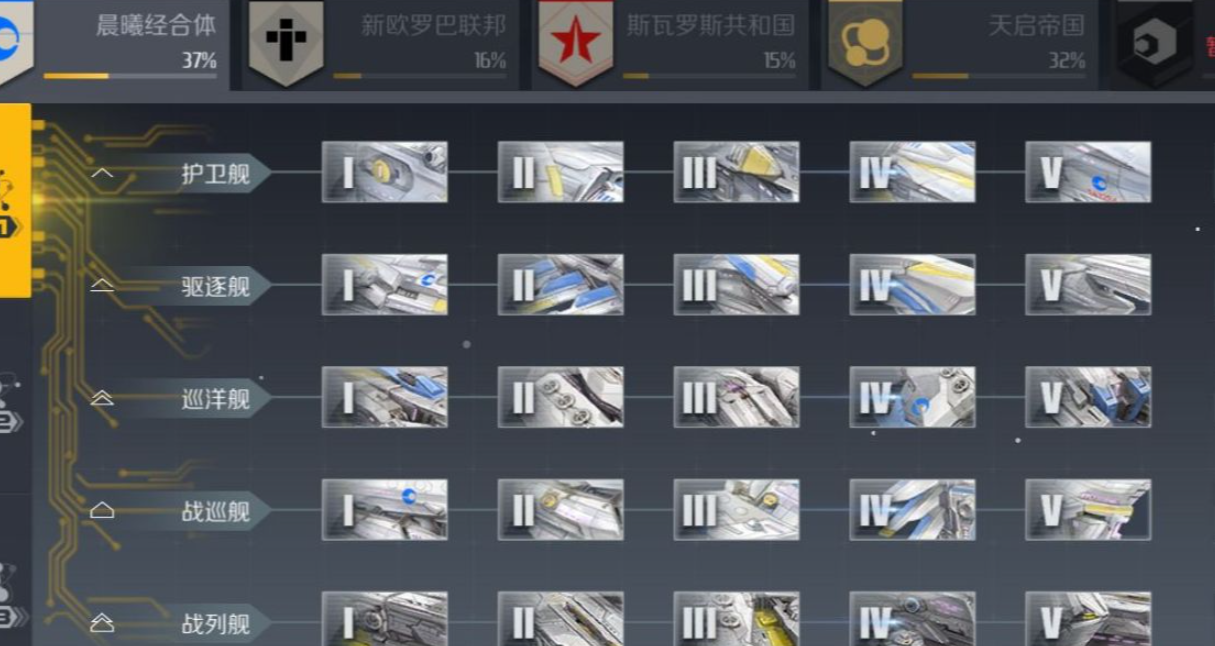The width and height of the screenshot is (1215, 646).
Task: Open tier V 护卫舰 ship card
Action: [x=1088, y=172]
